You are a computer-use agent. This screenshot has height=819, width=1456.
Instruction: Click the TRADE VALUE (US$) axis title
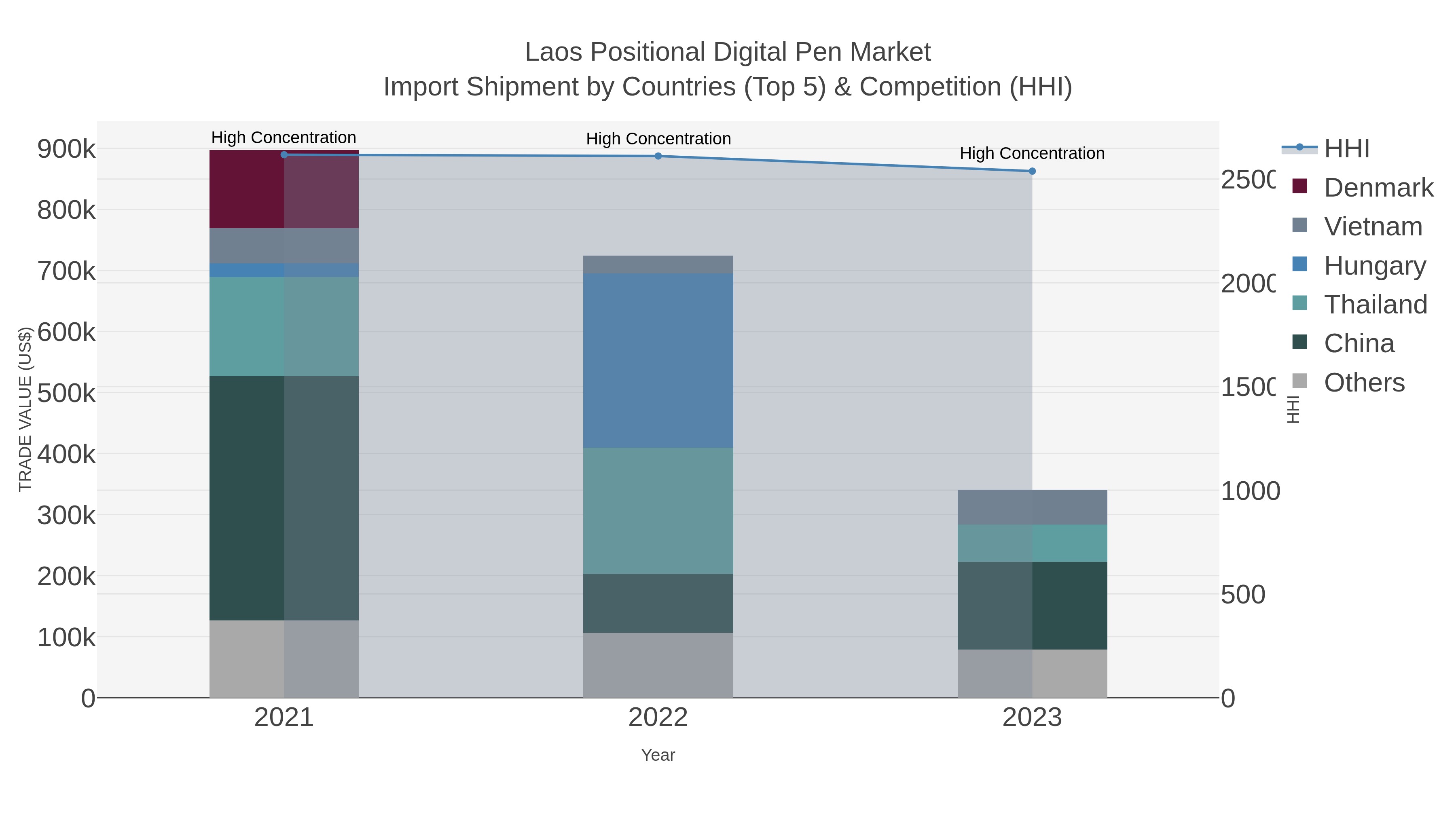pyautogui.click(x=25, y=409)
